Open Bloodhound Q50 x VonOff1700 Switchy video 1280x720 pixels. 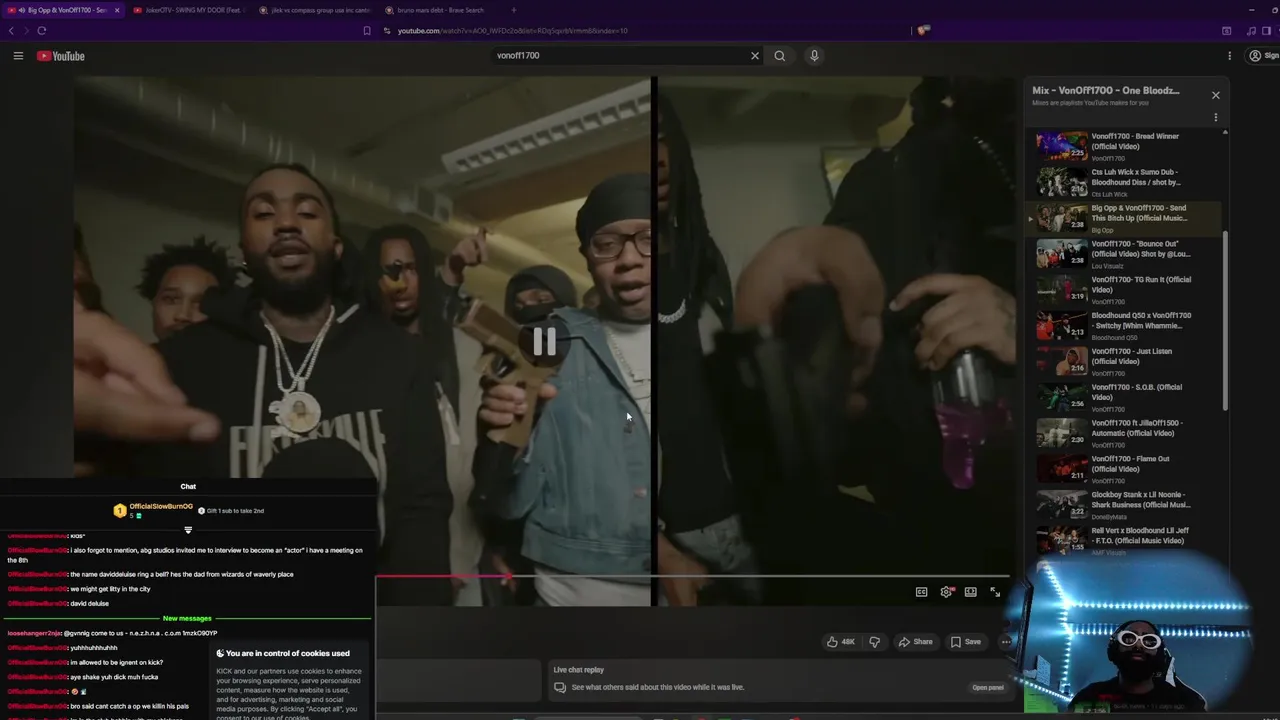tap(1125, 326)
